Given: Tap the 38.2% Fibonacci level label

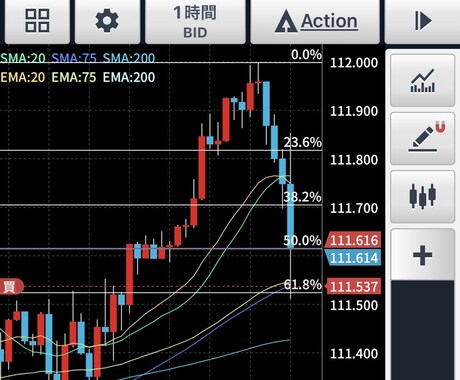Looking at the screenshot, I should (303, 197).
